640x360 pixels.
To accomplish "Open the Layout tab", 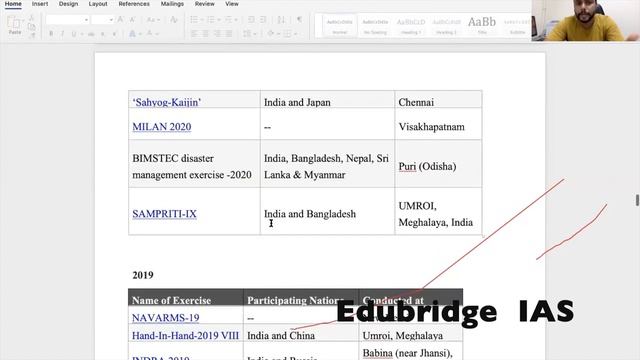I will (98, 4).
